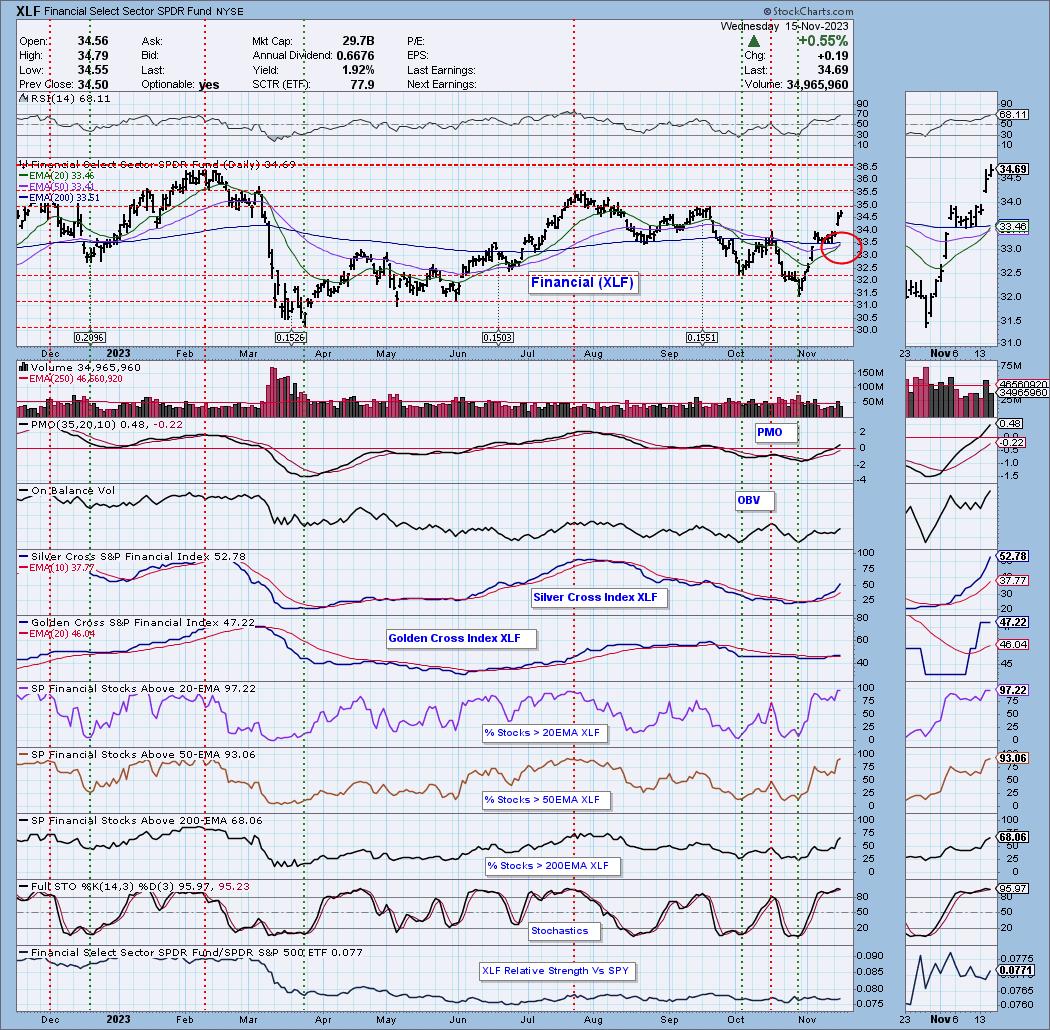Click the 47.22 Golden Cross value tag on right
1050x1030 pixels.
(x=1012, y=622)
